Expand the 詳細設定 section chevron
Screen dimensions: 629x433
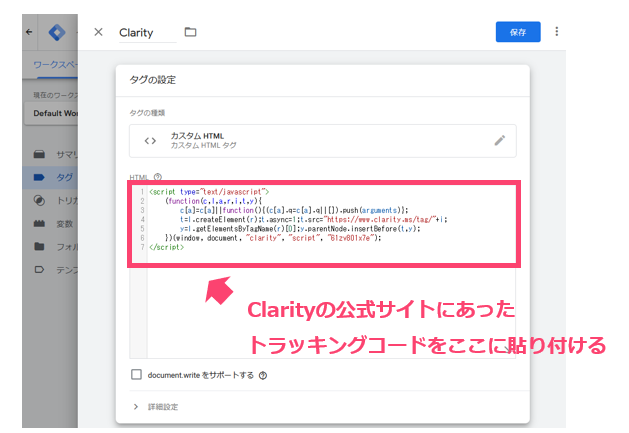(x=136, y=407)
